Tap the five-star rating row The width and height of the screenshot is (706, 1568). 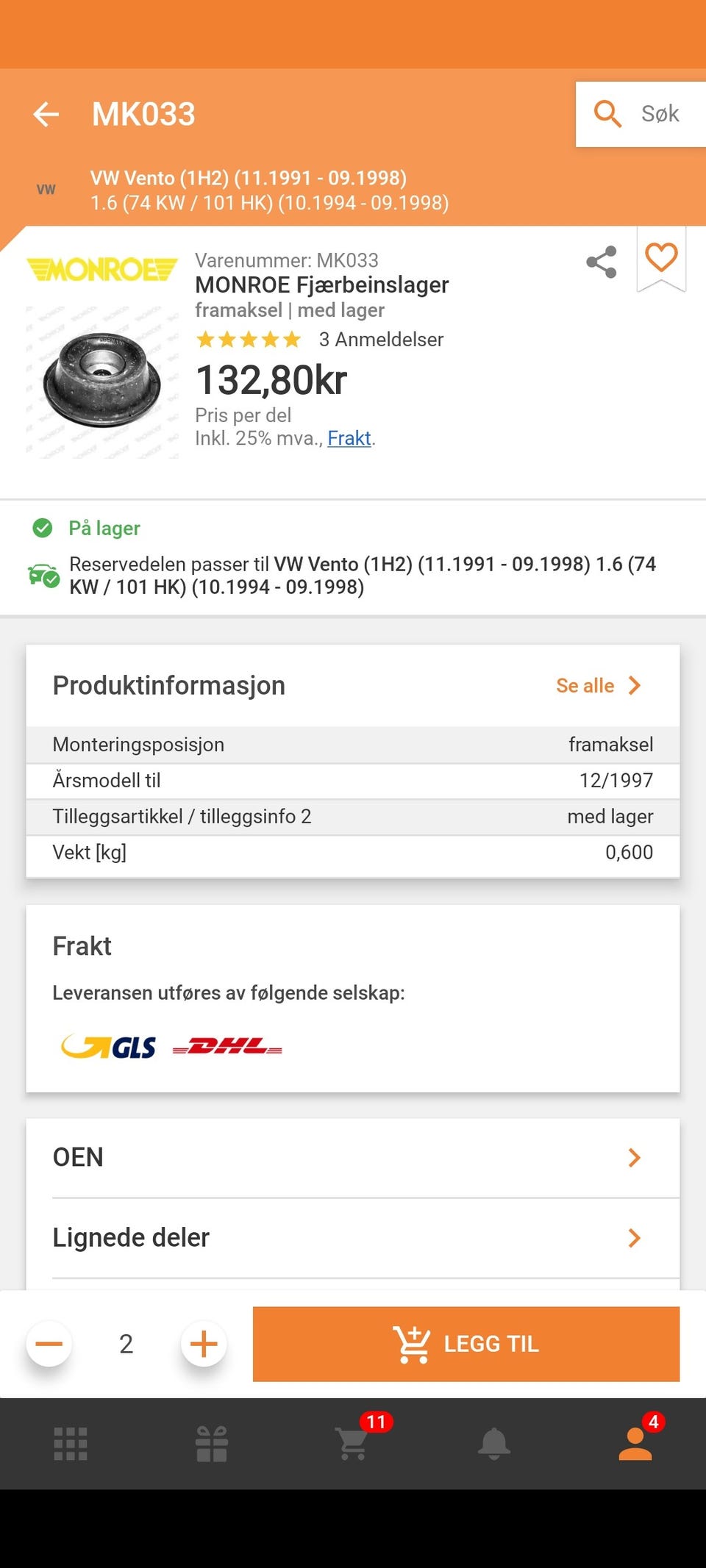click(x=249, y=340)
